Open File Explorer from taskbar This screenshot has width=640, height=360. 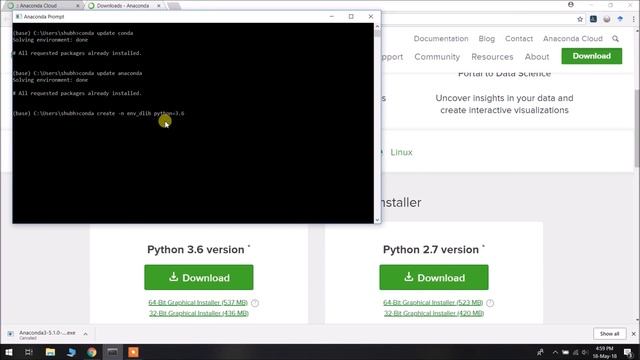50,352
